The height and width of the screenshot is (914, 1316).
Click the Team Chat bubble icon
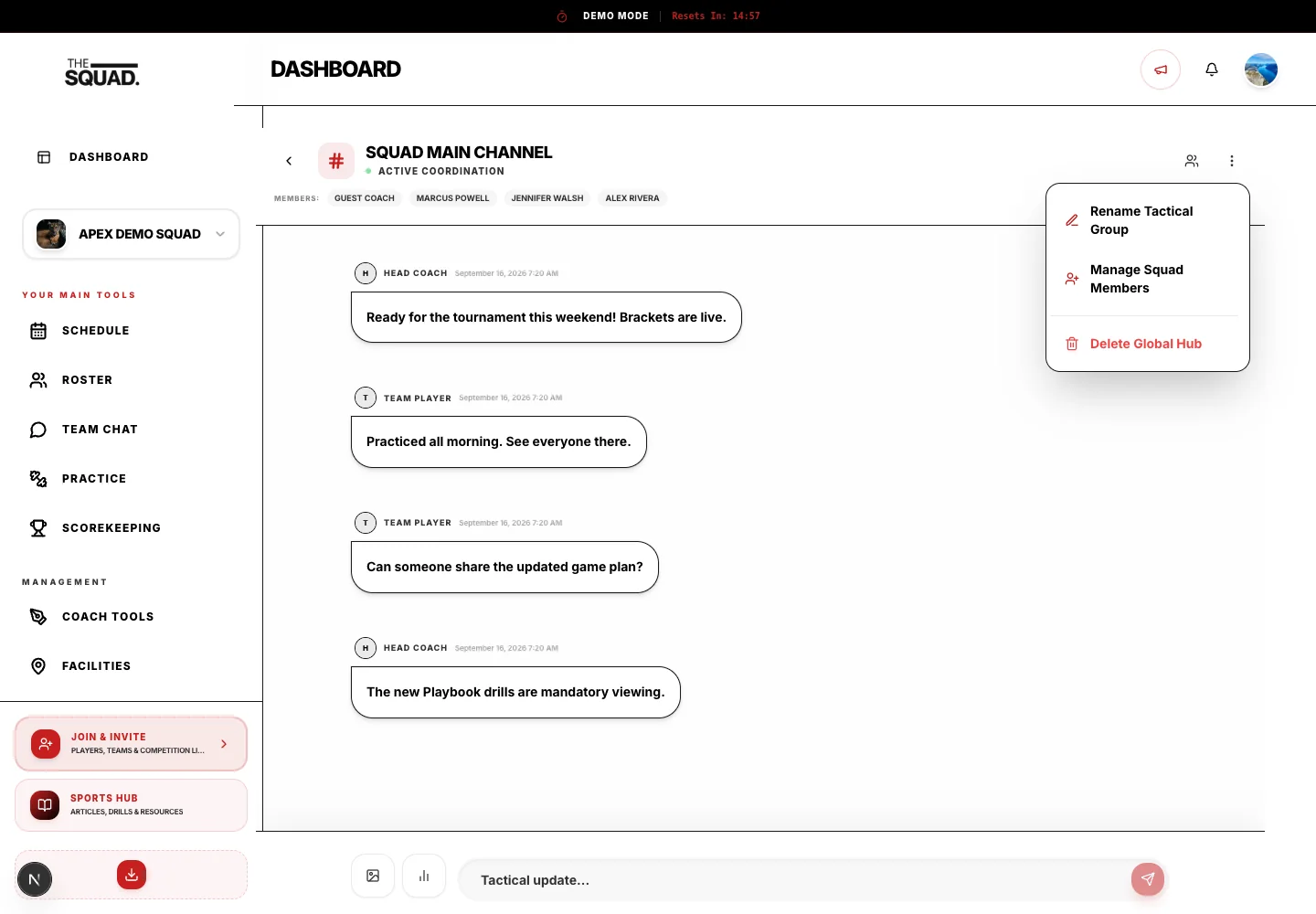[x=38, y=430]
